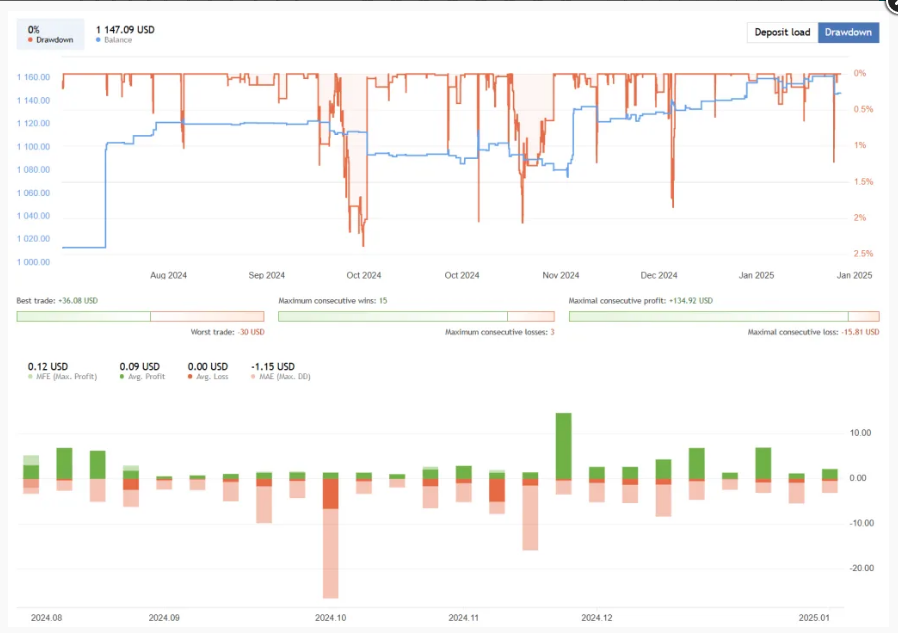Screen dimensions: 898x633
Task: Click the 0.12 USD MFE value
Action: click(x=48, y=367)
